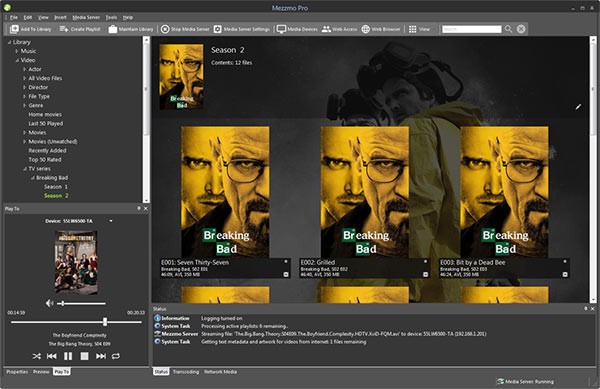Click Big Bang Theory cover in Play To
The height and width of the screenshot is (389, 600).
coord(76,262)
